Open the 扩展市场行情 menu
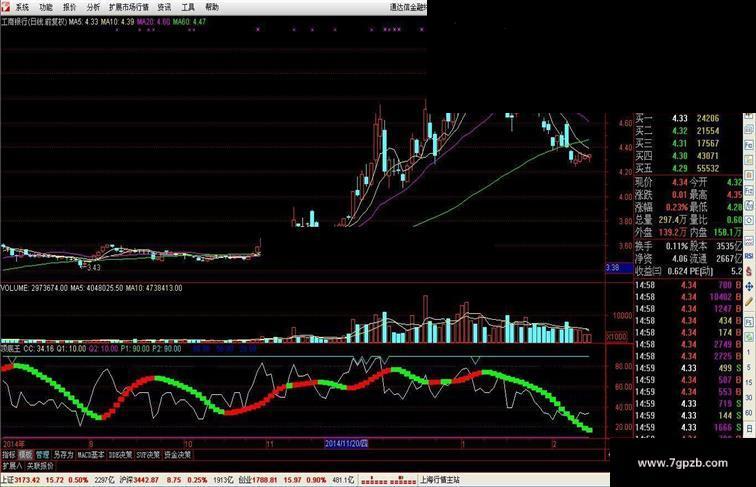 pos(128,7)
